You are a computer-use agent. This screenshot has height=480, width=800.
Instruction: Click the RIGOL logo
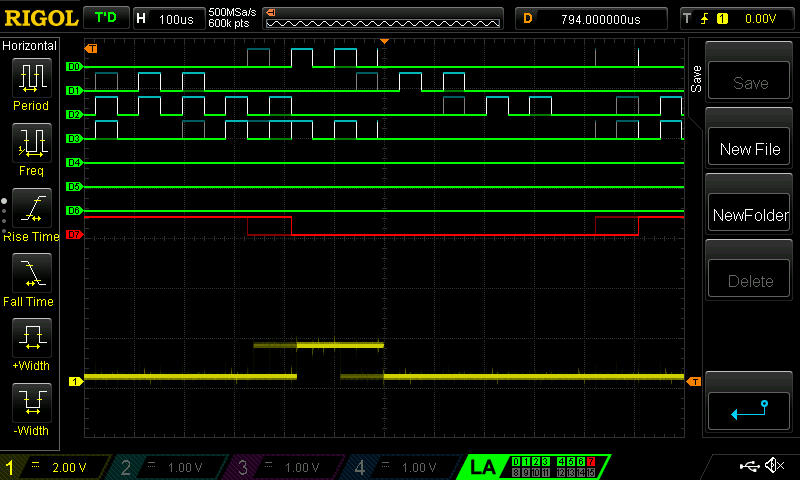[39, 18]
